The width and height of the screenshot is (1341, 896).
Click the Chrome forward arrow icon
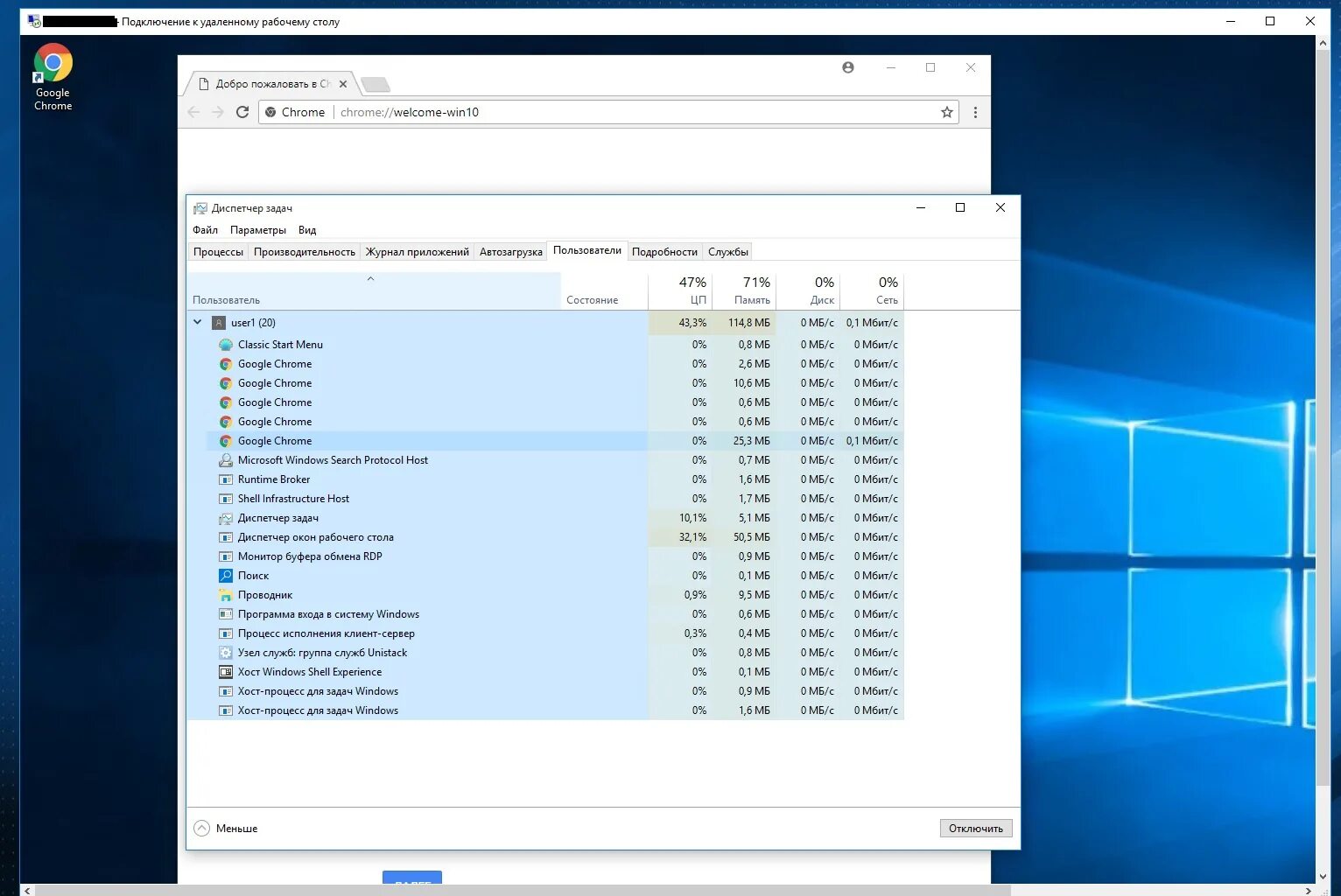click(218, 112)
